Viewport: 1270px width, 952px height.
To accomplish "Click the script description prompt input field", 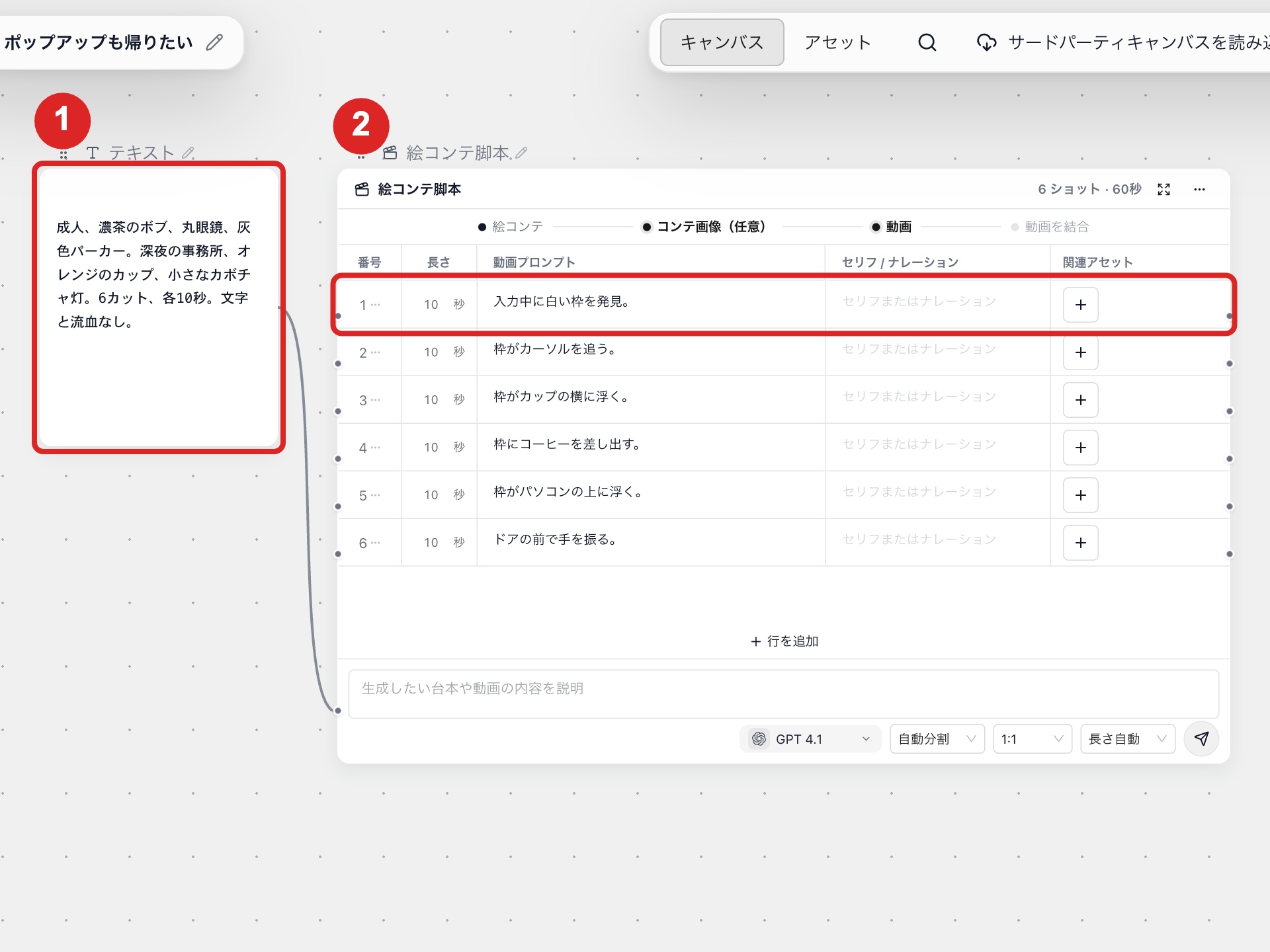I will tap(784, 694).
